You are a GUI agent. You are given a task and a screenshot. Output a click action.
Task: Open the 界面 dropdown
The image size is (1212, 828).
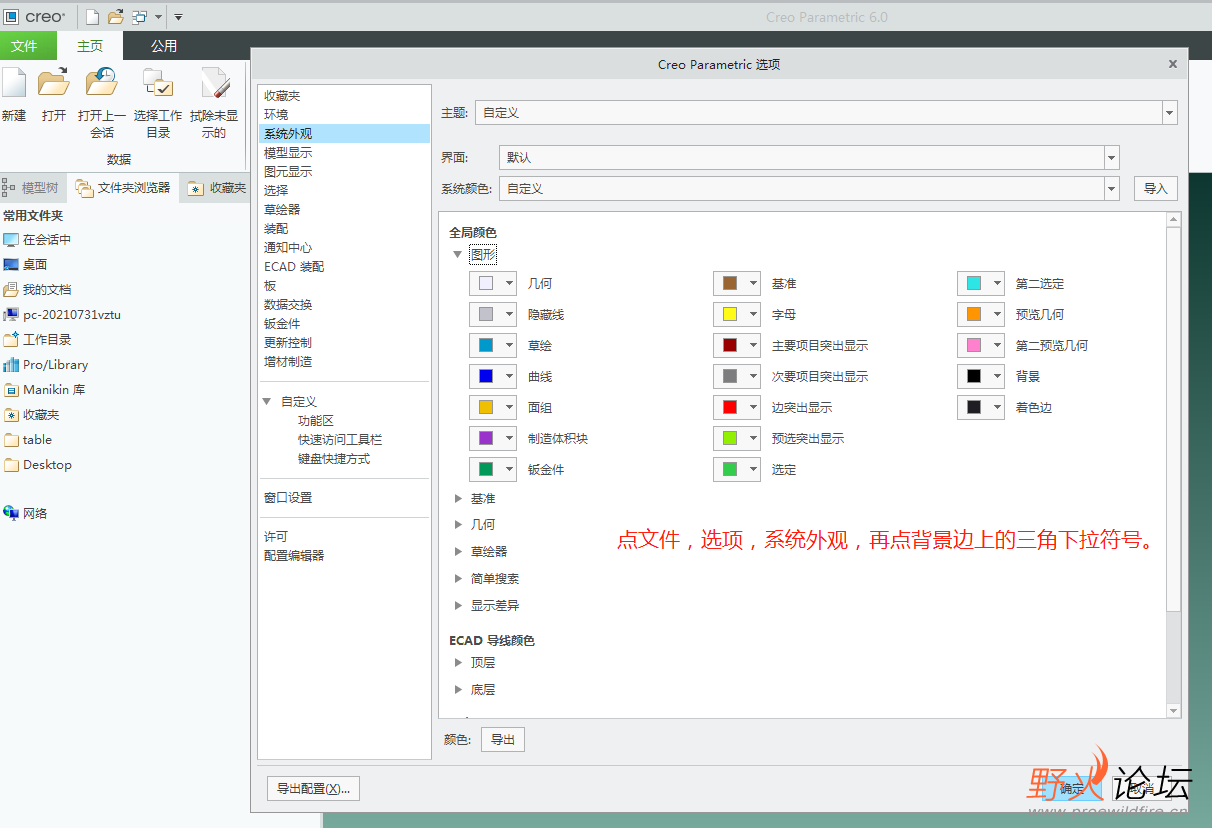(x=1111, y=157)
